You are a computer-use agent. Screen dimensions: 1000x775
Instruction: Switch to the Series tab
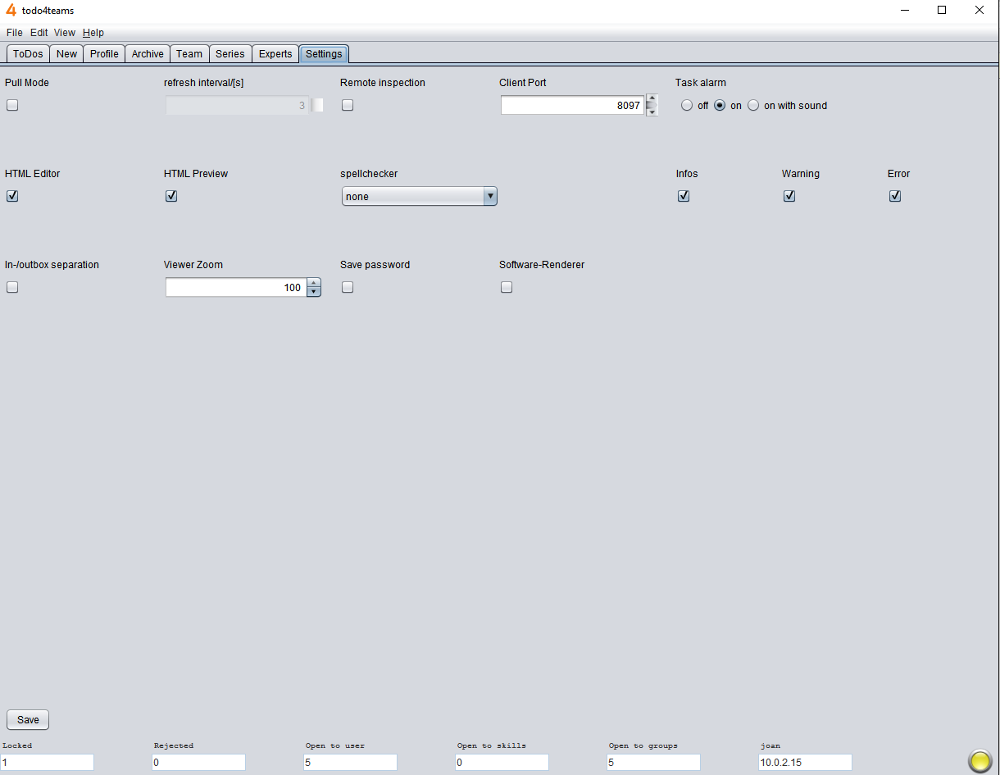click(230, 54)
